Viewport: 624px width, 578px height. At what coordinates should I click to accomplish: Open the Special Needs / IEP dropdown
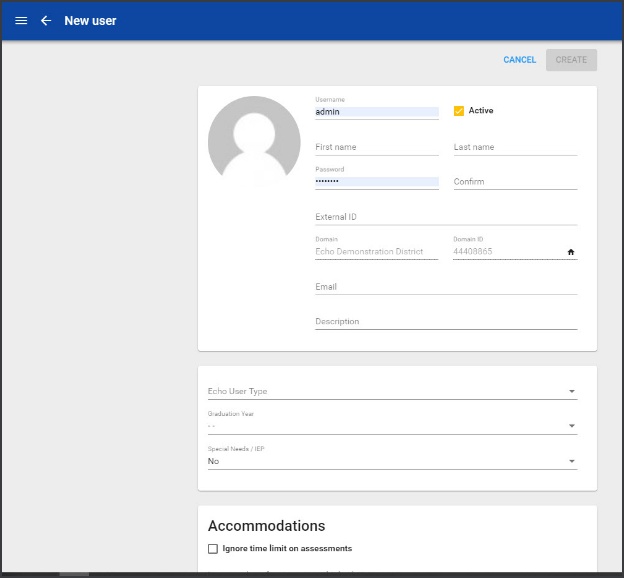pyautogui.click(x=391, y=461)
